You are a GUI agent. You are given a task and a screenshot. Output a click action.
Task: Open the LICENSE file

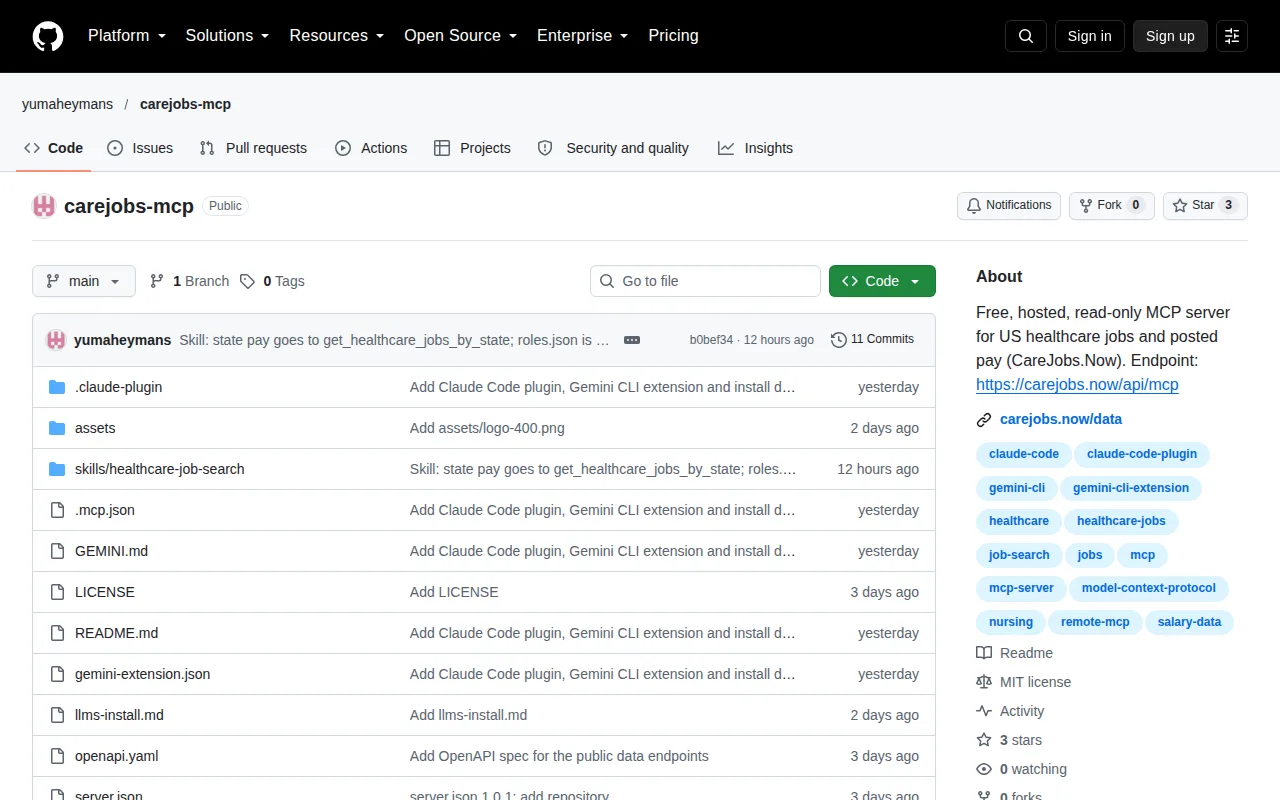tap(105, 592)
